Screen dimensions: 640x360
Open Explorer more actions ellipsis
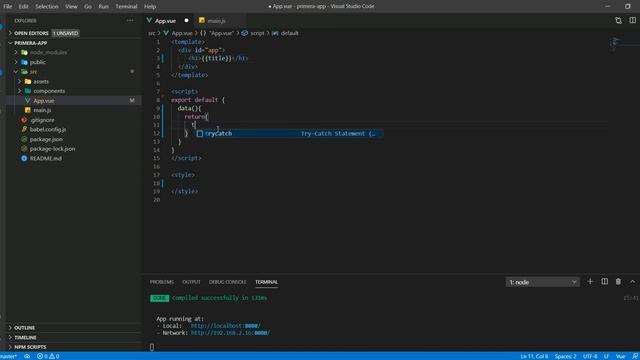(130, 20)
